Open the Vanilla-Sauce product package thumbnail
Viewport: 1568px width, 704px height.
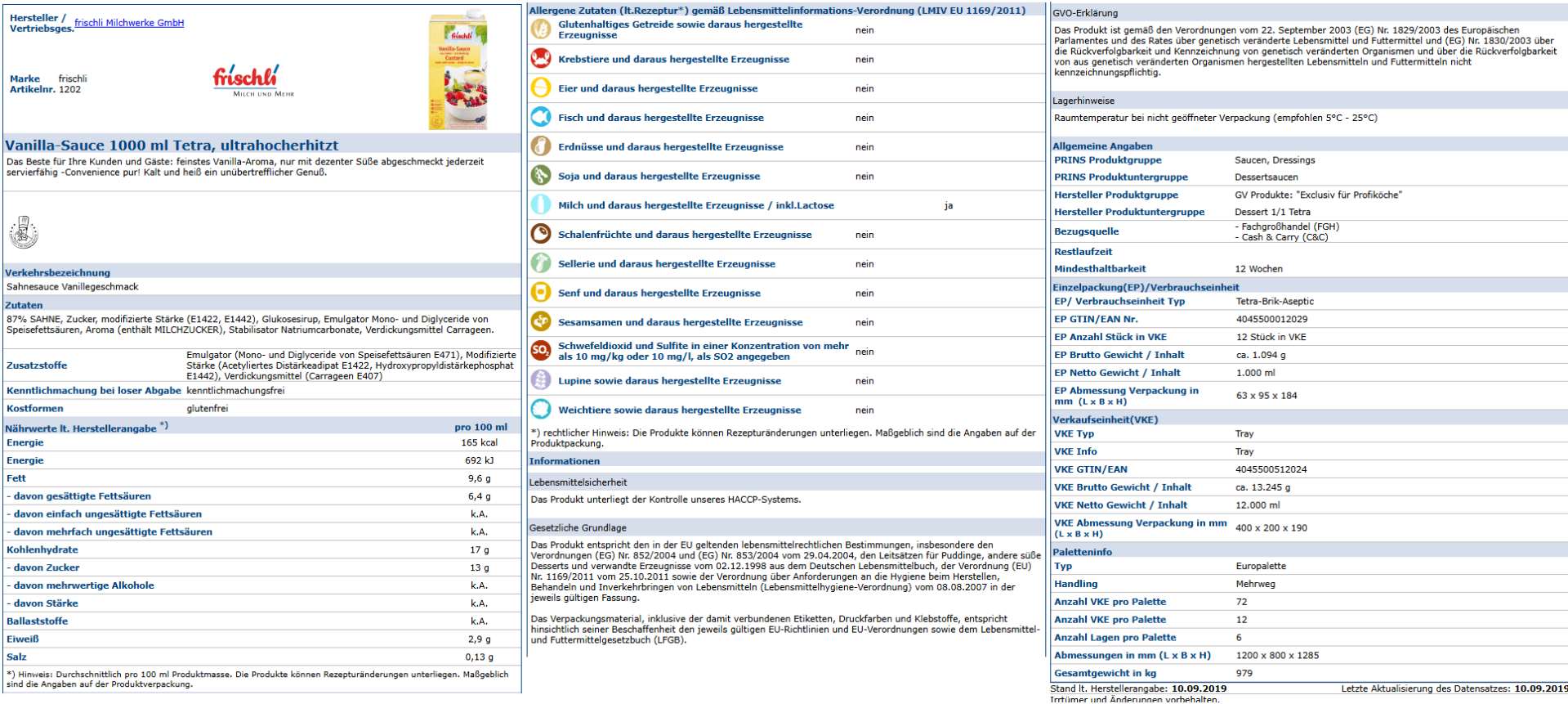[458, 70]
